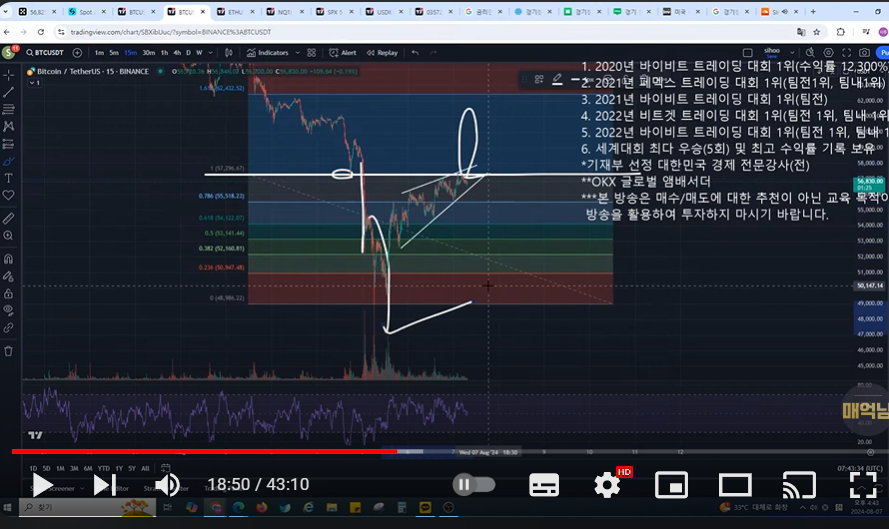Screen dimensions: 889x529
Task: Enable theater mode view
Action: [x=735, y=485]
